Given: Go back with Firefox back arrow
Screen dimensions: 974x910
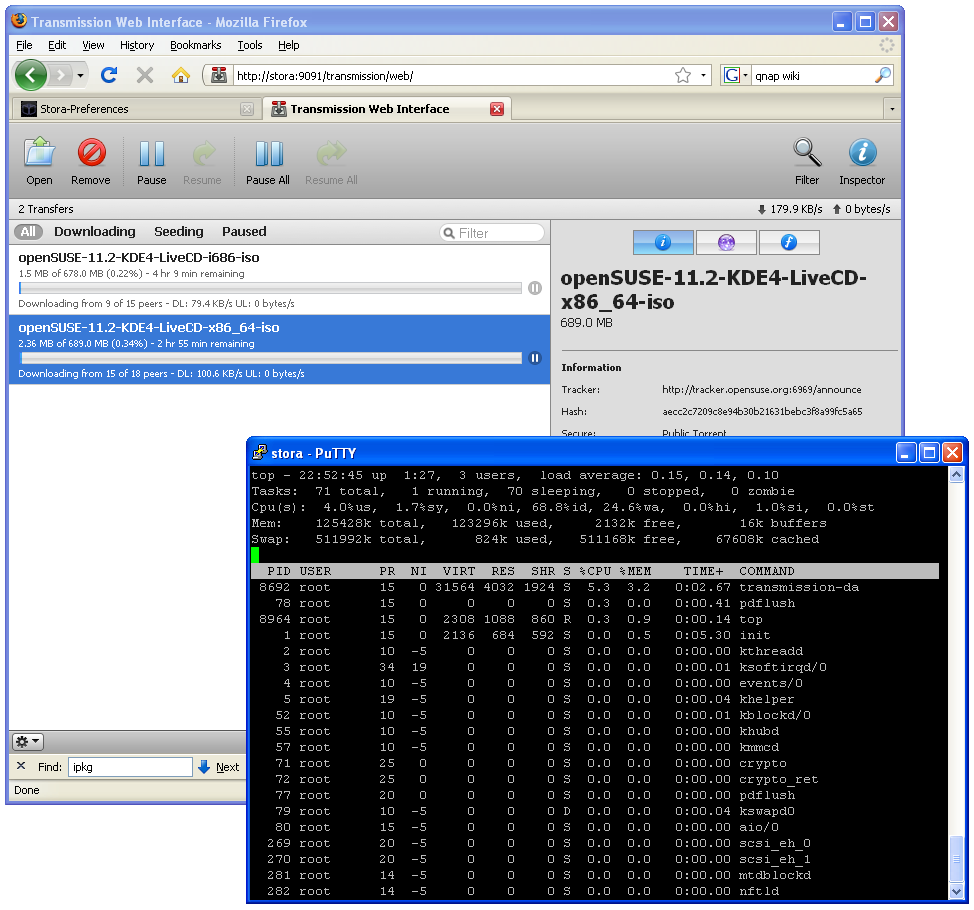Looking at the screenshot, I should pos(30,76).
